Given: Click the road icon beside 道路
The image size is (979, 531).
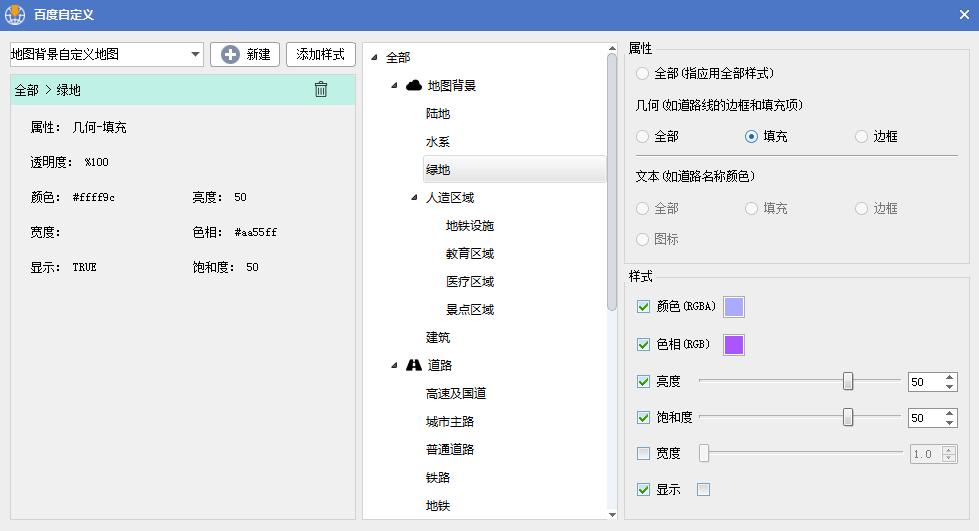Looking at the screenshot, I should coord(413,365).
